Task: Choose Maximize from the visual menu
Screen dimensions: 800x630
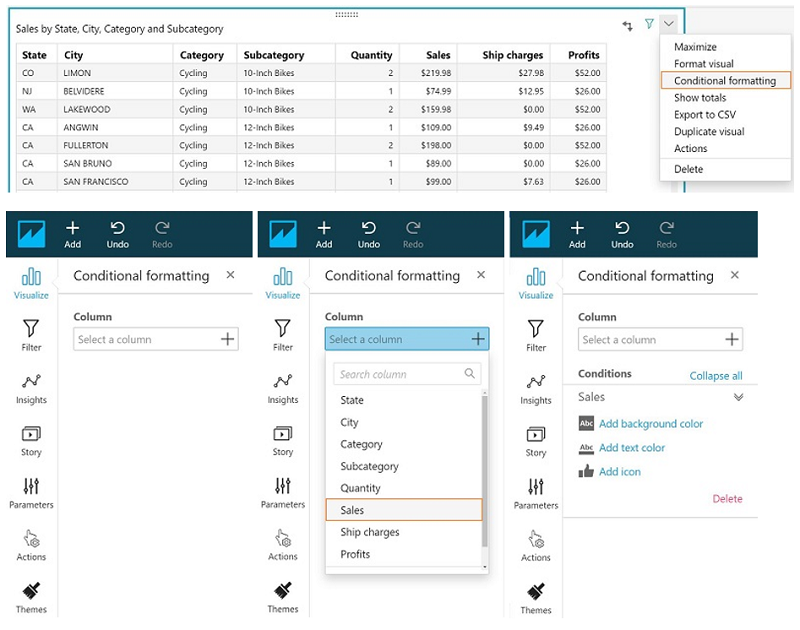Action: coord(695,47)
